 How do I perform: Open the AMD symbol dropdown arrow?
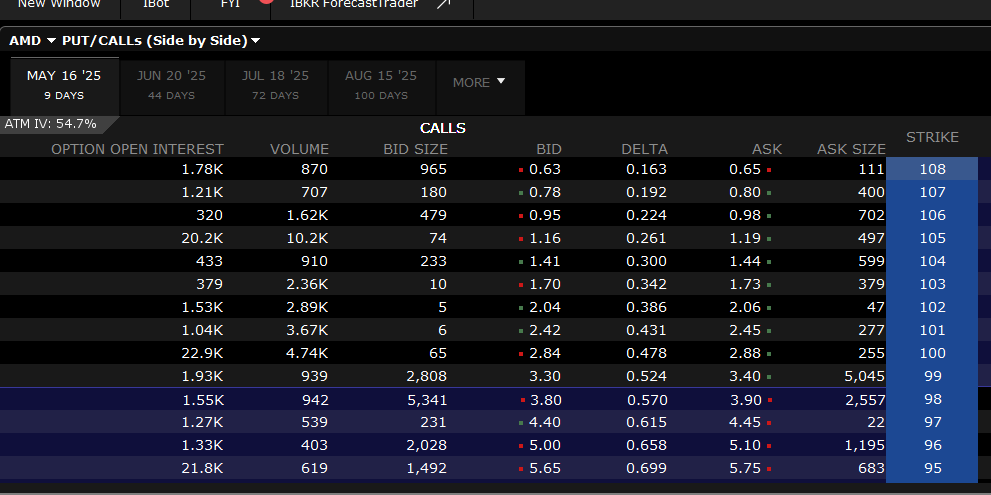coord(52,41)
